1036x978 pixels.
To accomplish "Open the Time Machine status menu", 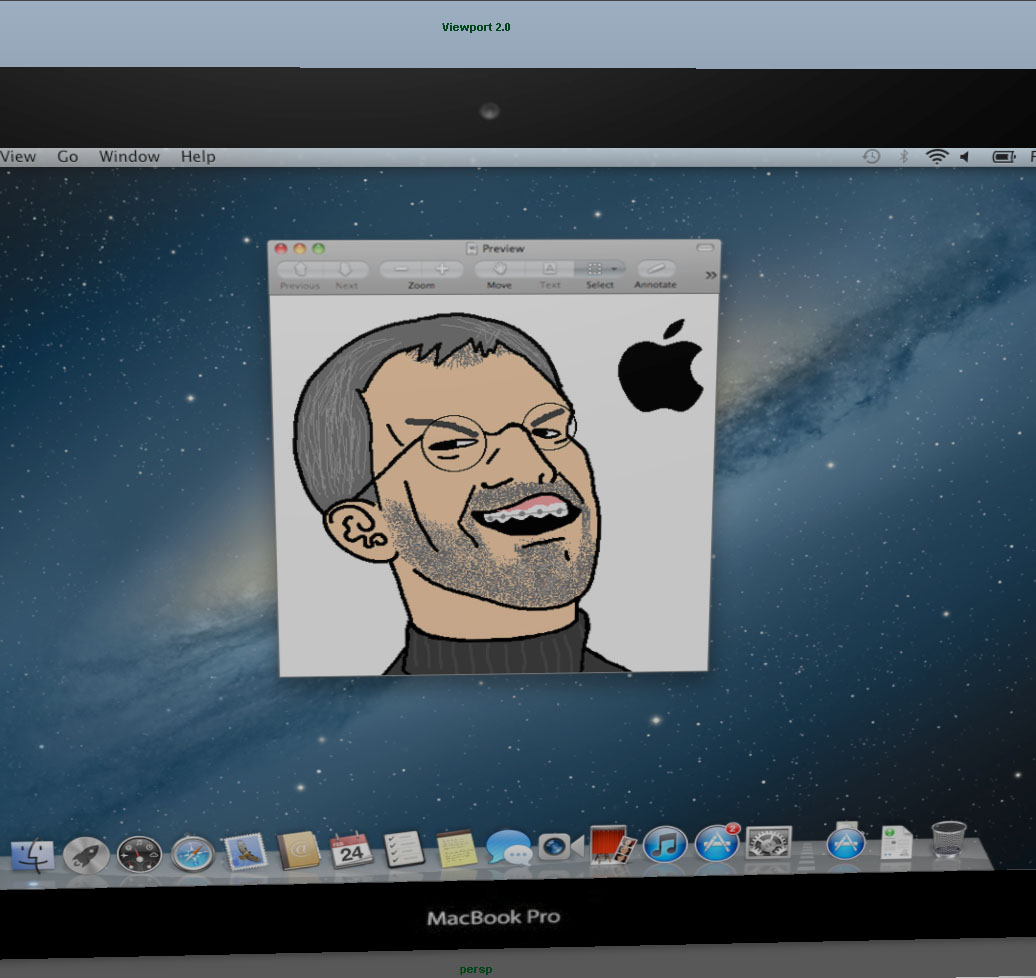I will coord(872,156).
